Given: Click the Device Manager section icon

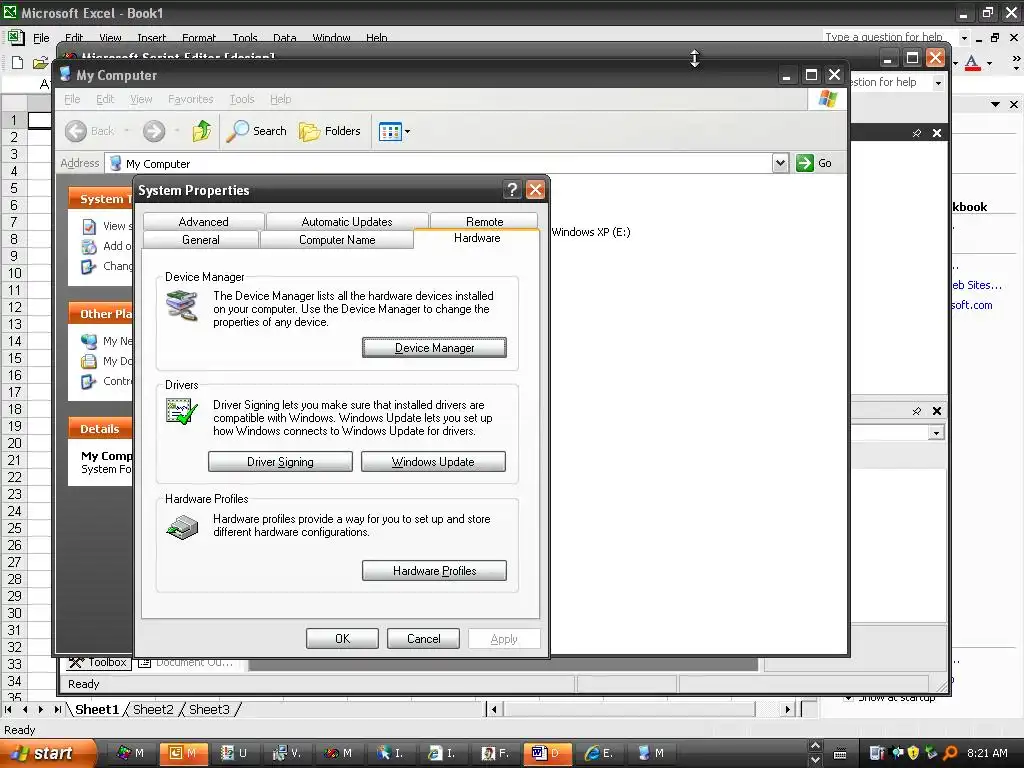Looking at the screenshot, I should 182,306.
